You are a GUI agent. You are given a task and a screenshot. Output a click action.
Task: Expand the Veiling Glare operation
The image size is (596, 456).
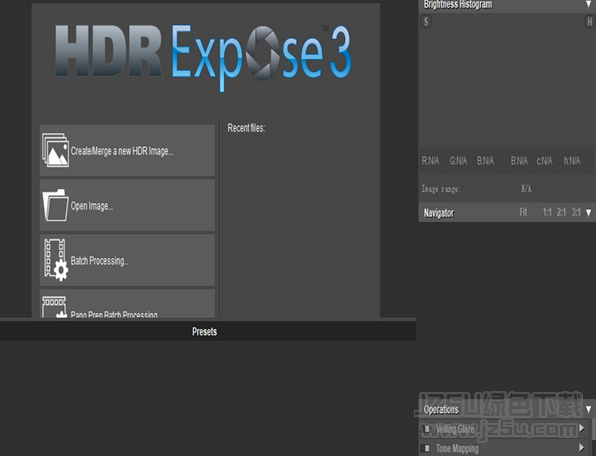coord(582,428)
